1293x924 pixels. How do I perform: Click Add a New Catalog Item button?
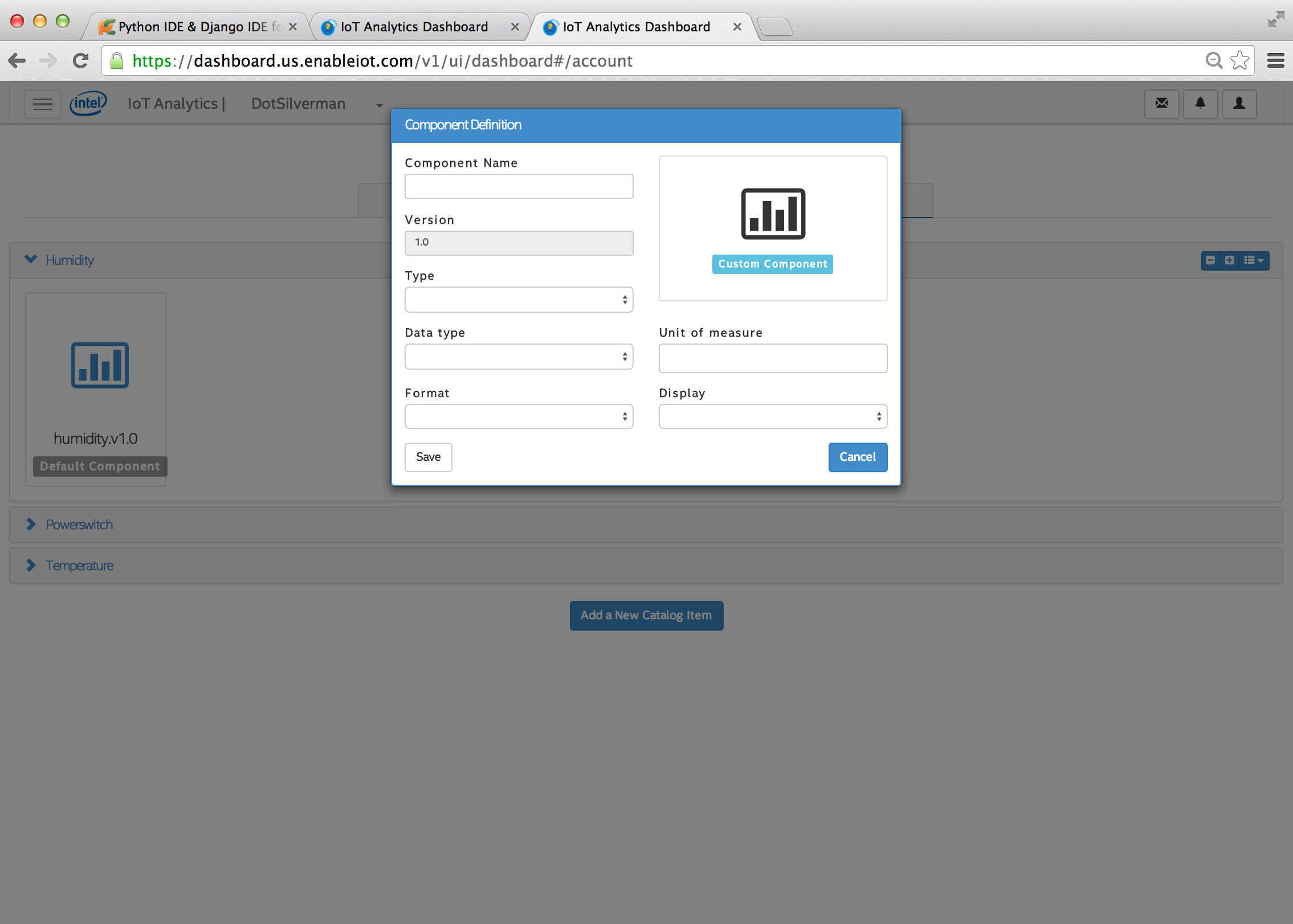(646, 615)
